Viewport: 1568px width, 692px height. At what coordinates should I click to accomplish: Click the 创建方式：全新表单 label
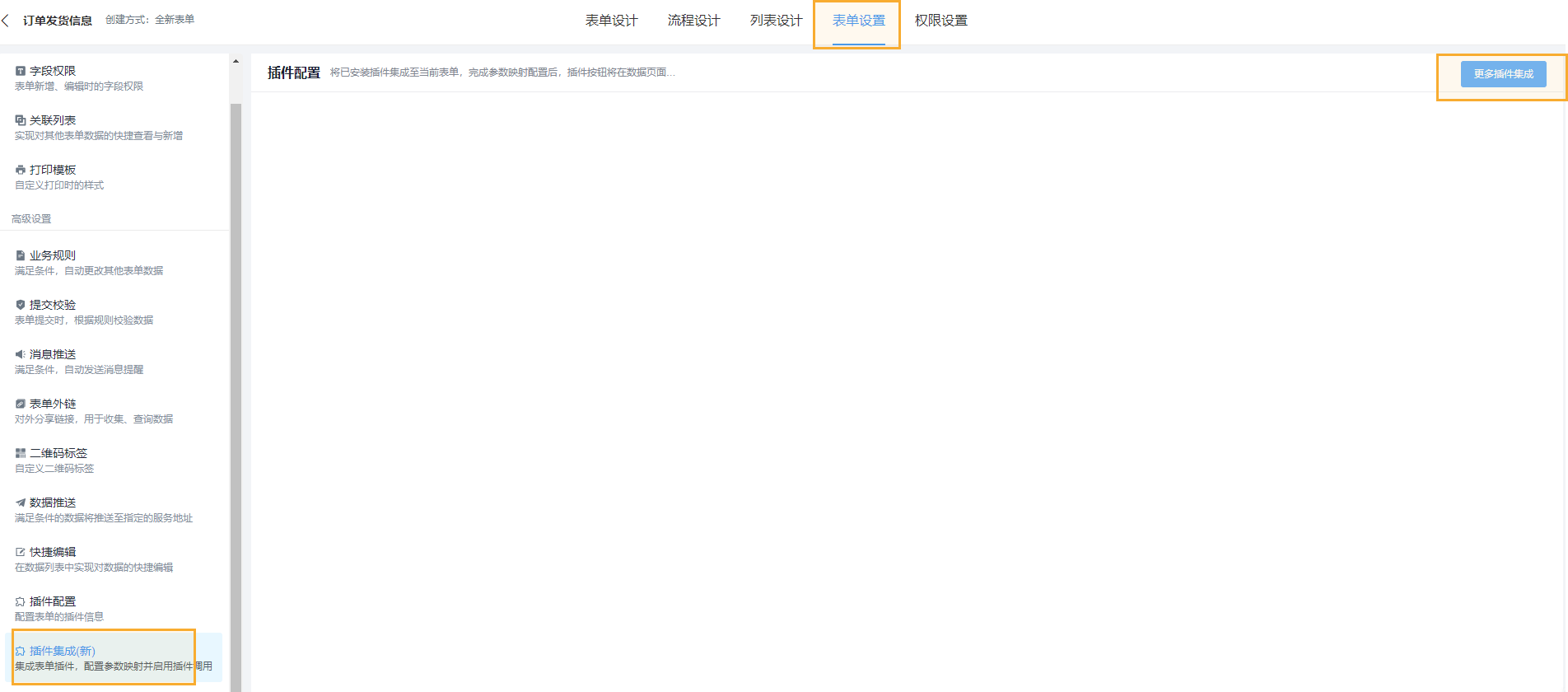click(x=150, y=20)
